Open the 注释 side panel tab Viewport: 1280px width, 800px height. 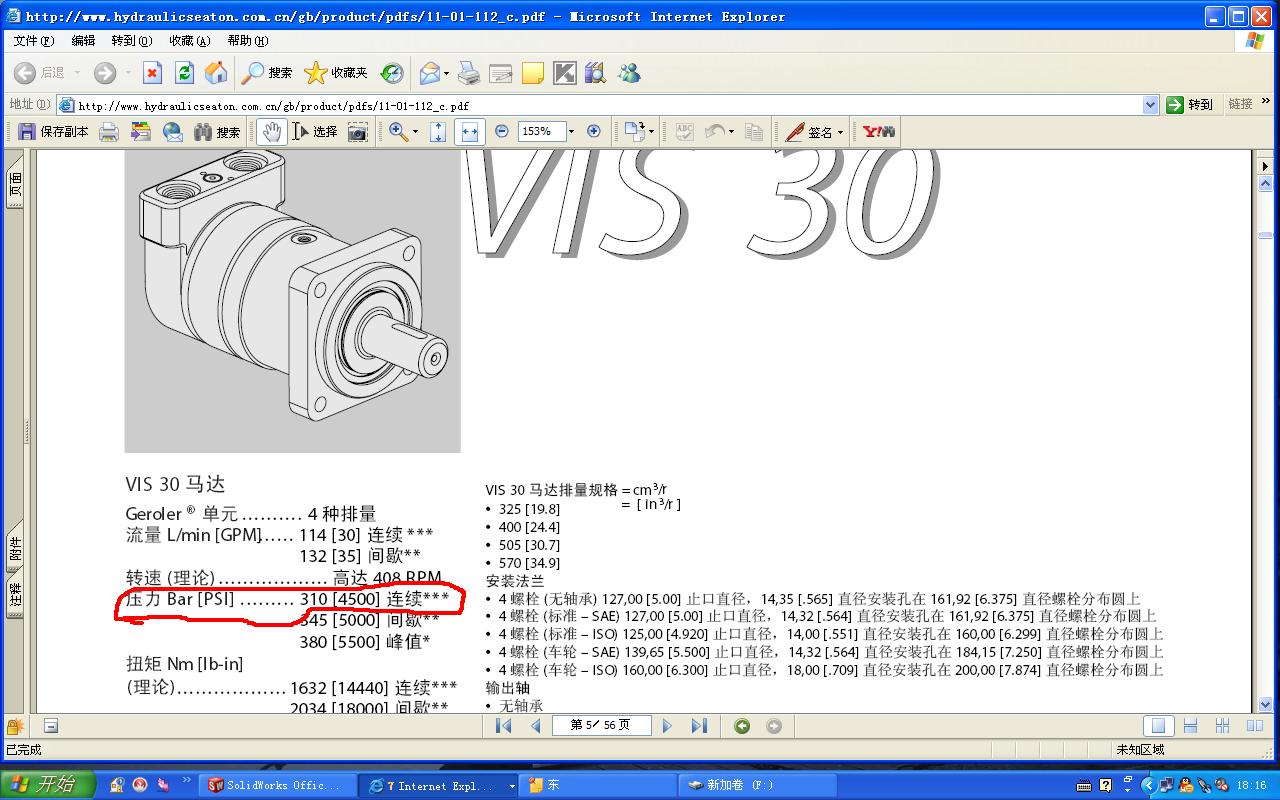pyautogui.click(x=15, y=595)
